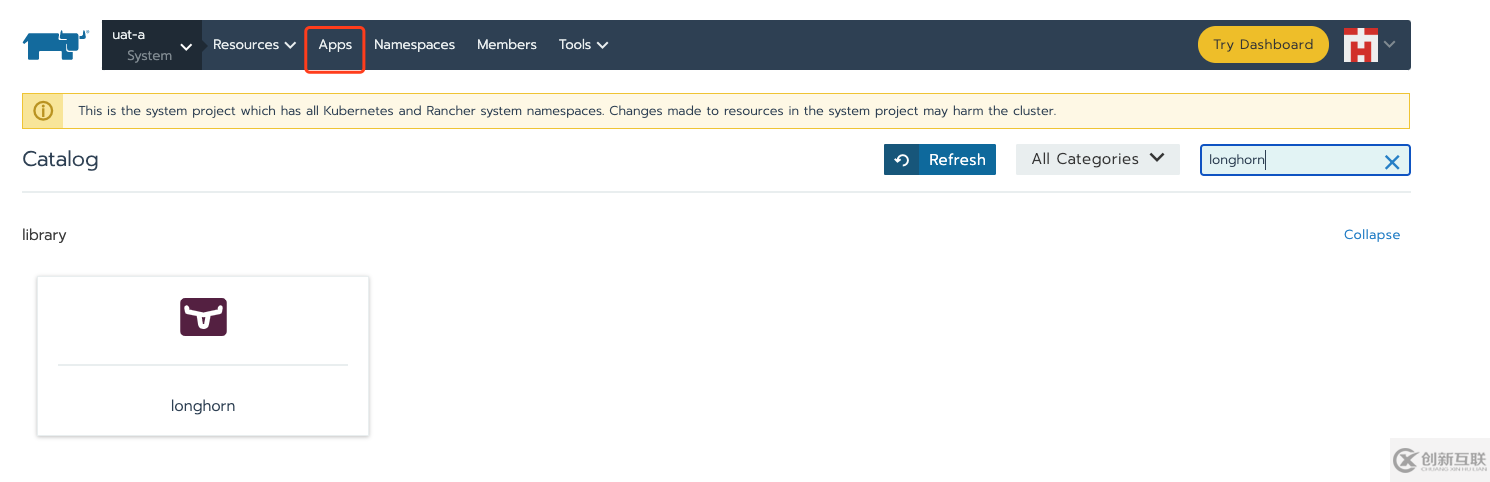1490x482 pixels.
Task: Go to Namespaces
Action: tap(414, 45)
